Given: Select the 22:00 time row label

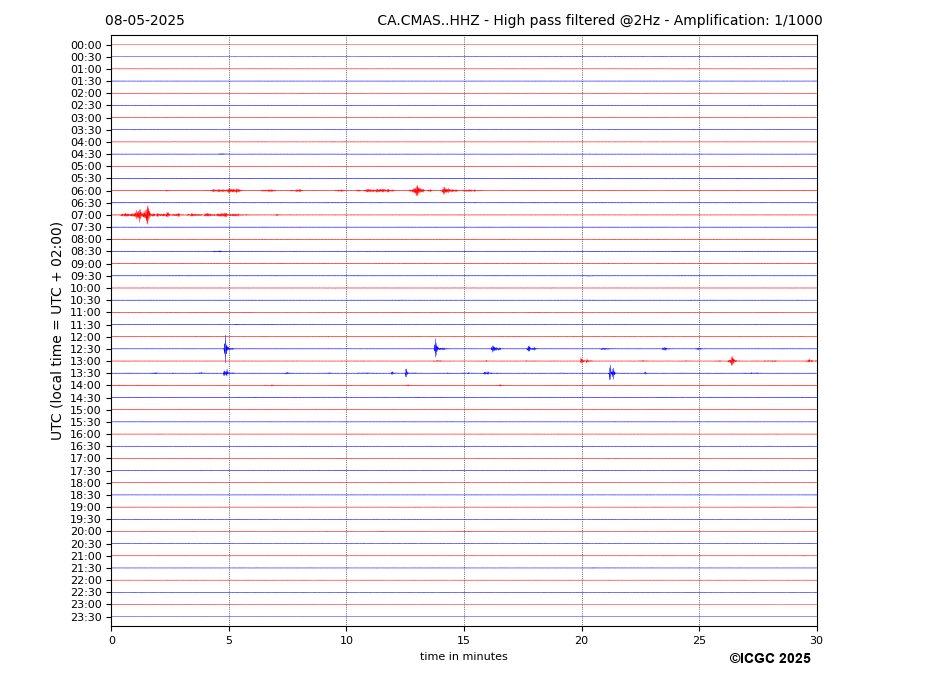Looking at the screenshot, I should coord(86,581).
